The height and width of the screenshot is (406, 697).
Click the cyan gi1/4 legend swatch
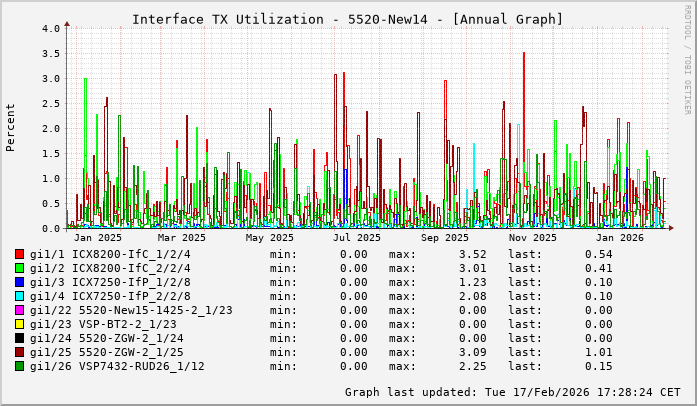tap(20, 296)
